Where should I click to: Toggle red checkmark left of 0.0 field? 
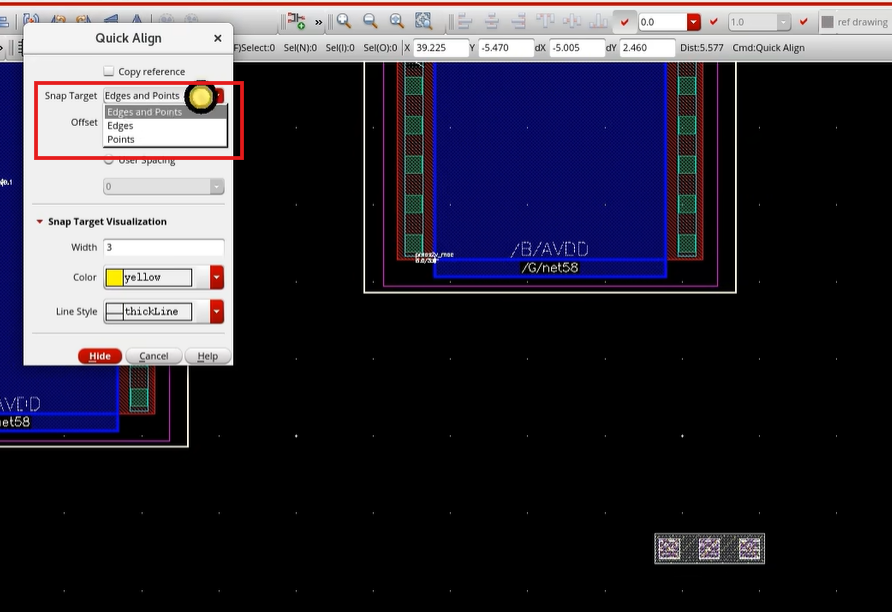(625, 22)
